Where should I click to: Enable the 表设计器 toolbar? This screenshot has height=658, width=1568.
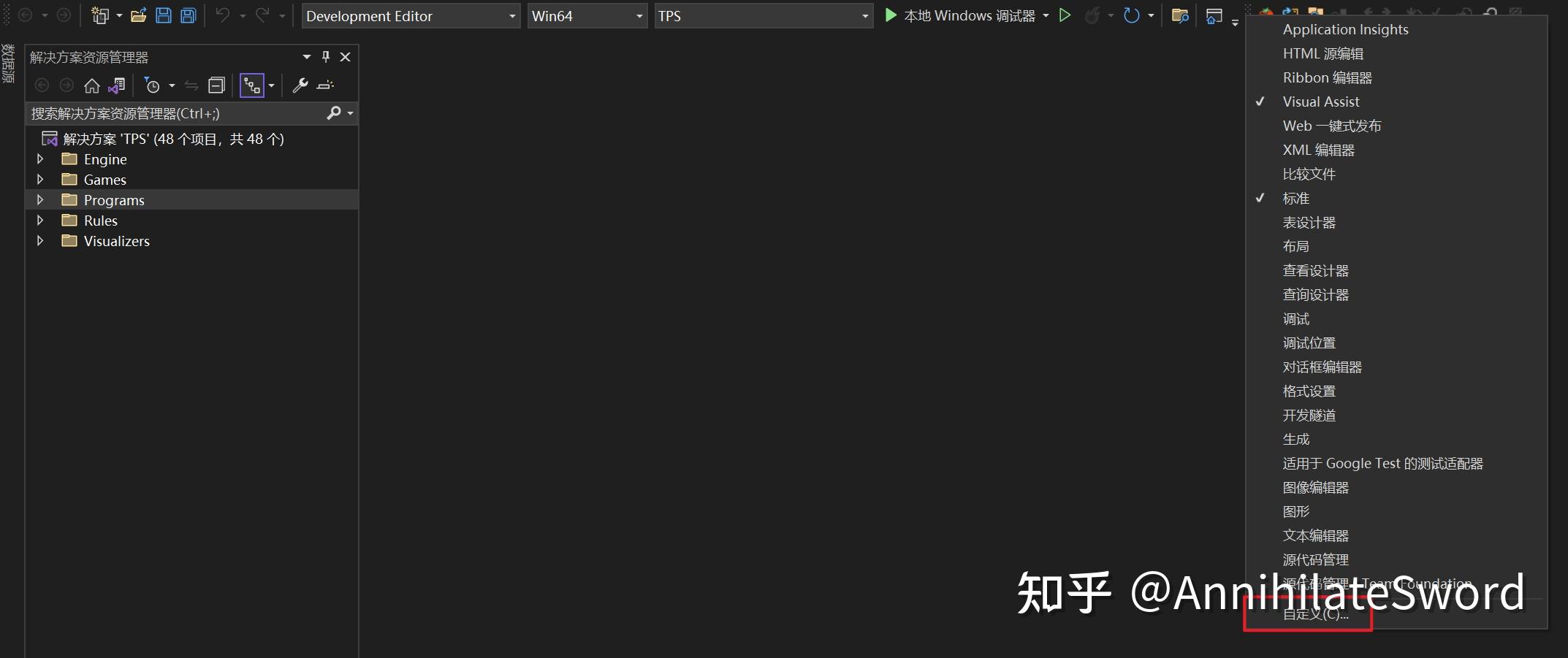click(x=1309, y=222)
